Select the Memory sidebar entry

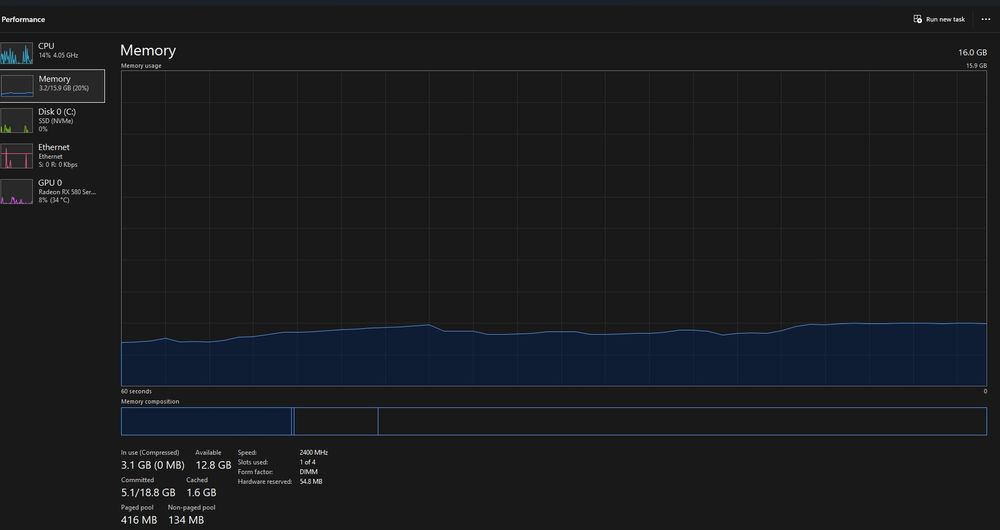coord(52,86)
